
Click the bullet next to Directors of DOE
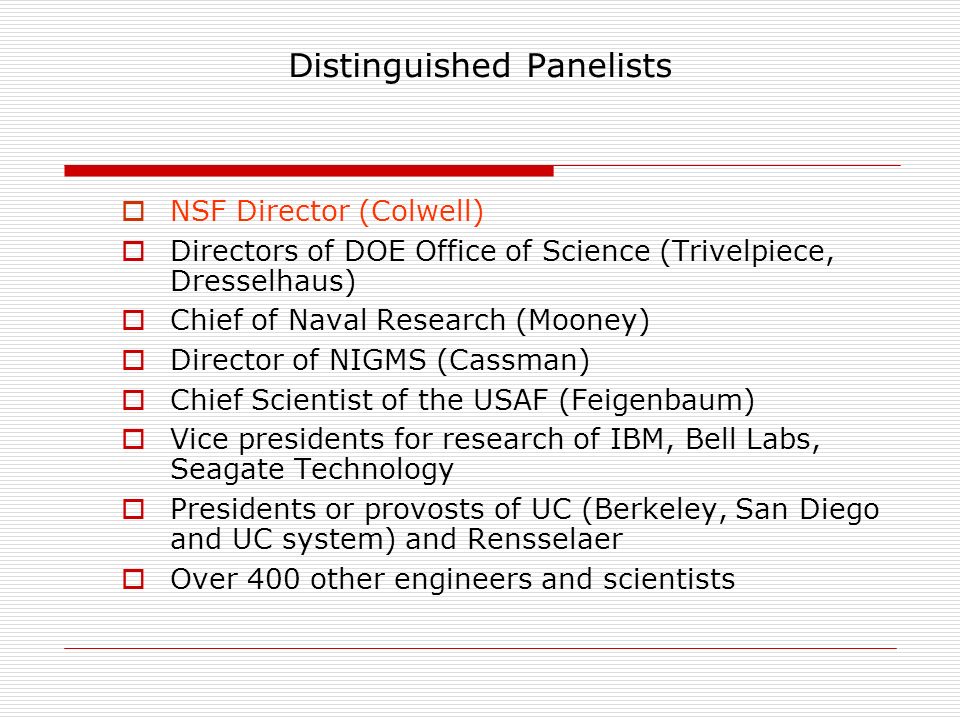(133, 251)
